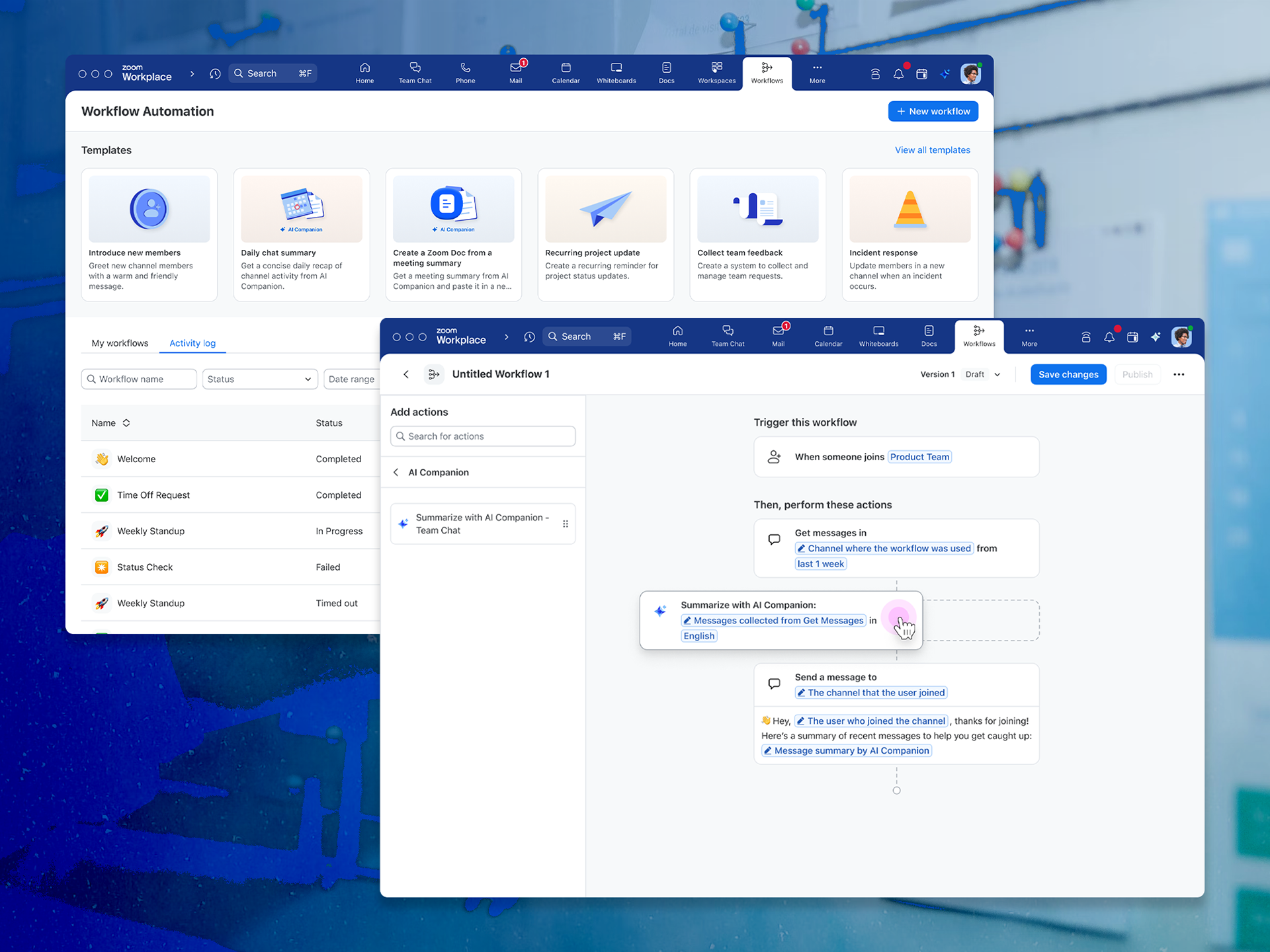Viewport: 1270px width, 952px height.
Task: Open More menu in the back window navbar
Action: click(817, 73)
